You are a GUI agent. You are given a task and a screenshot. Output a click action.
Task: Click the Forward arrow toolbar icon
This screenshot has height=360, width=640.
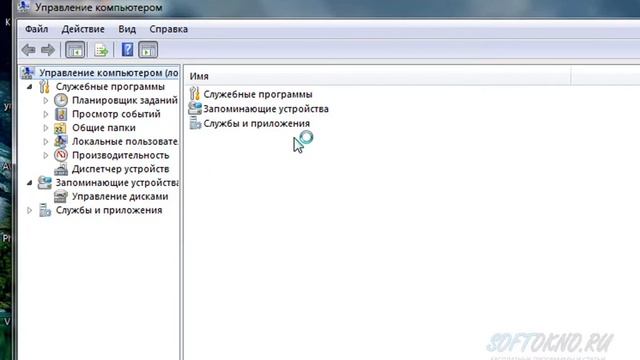pyautogui.click(x=48, y=50)
